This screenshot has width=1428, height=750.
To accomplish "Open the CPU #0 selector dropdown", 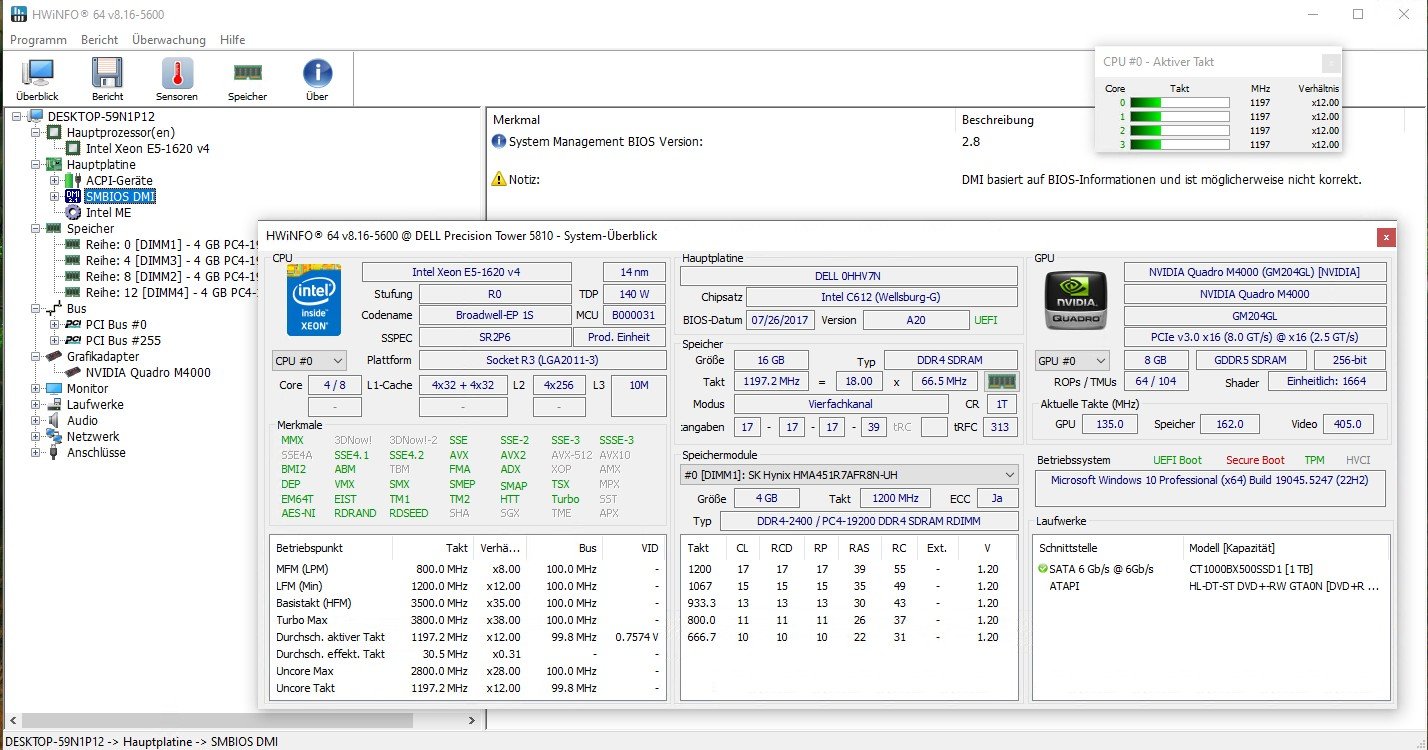I will (309, 360).
